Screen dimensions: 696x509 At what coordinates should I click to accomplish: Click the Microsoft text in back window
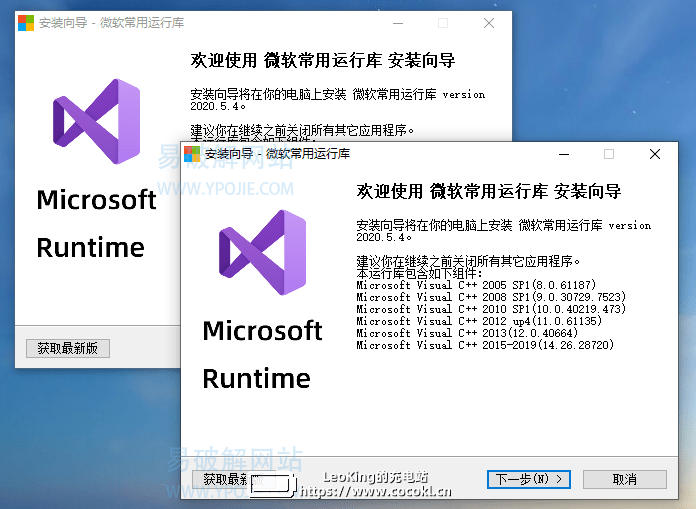tap(96, 200)
